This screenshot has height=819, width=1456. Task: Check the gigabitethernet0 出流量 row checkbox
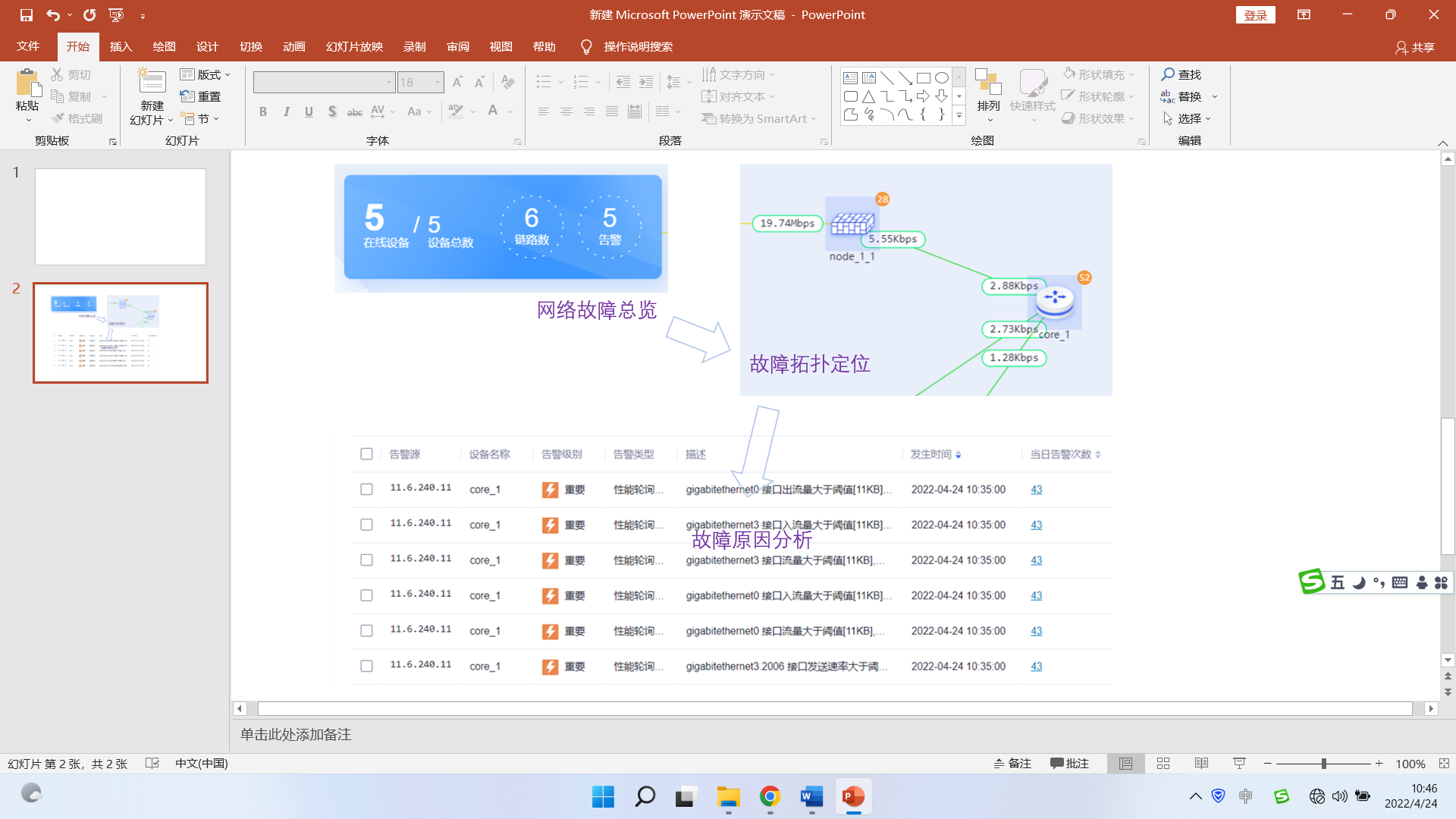(x=366, y=489)
